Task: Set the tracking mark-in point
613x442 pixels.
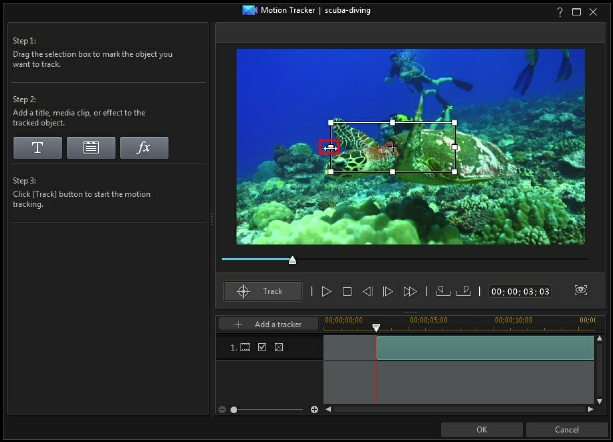Action: pos(442,291)
